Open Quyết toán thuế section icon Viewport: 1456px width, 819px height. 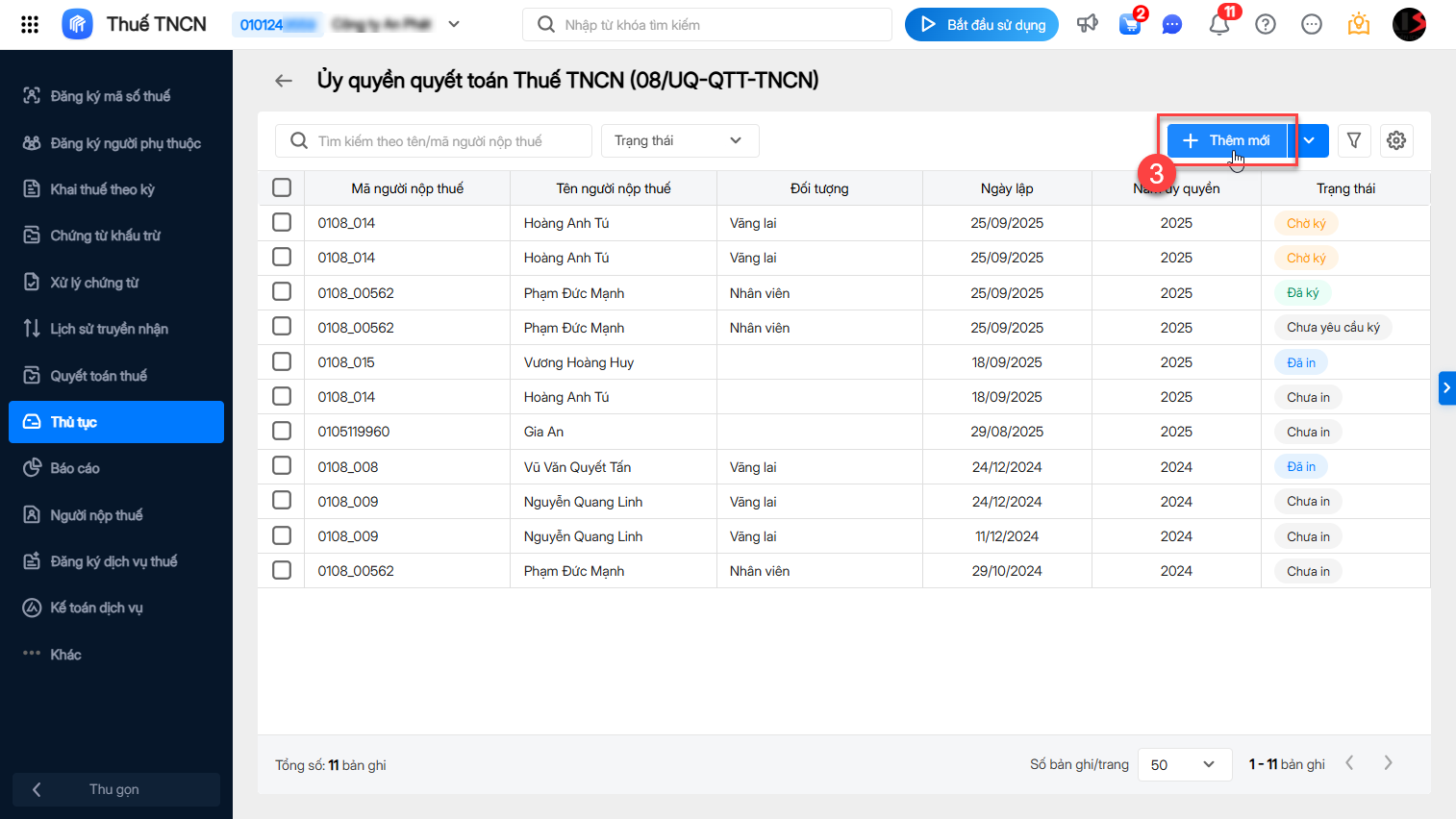click(x=32, y=375)
